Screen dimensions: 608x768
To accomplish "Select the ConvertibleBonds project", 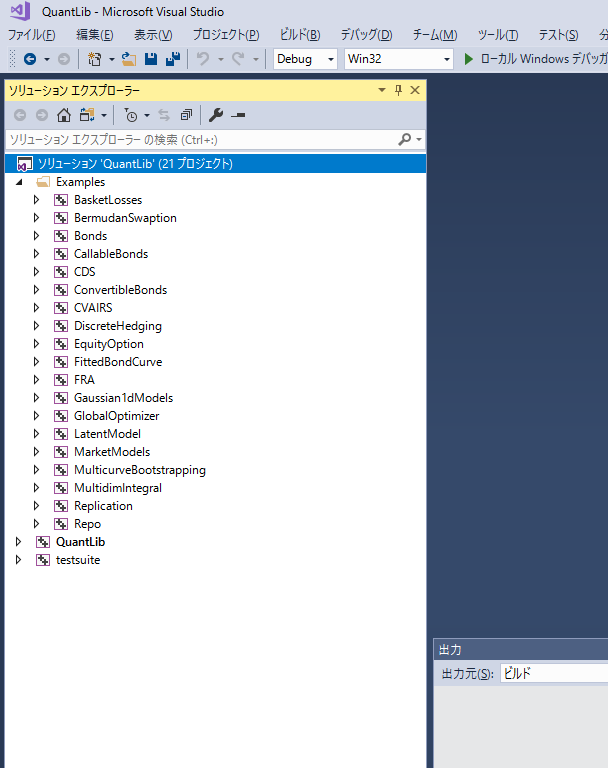I will pos(121,290).
